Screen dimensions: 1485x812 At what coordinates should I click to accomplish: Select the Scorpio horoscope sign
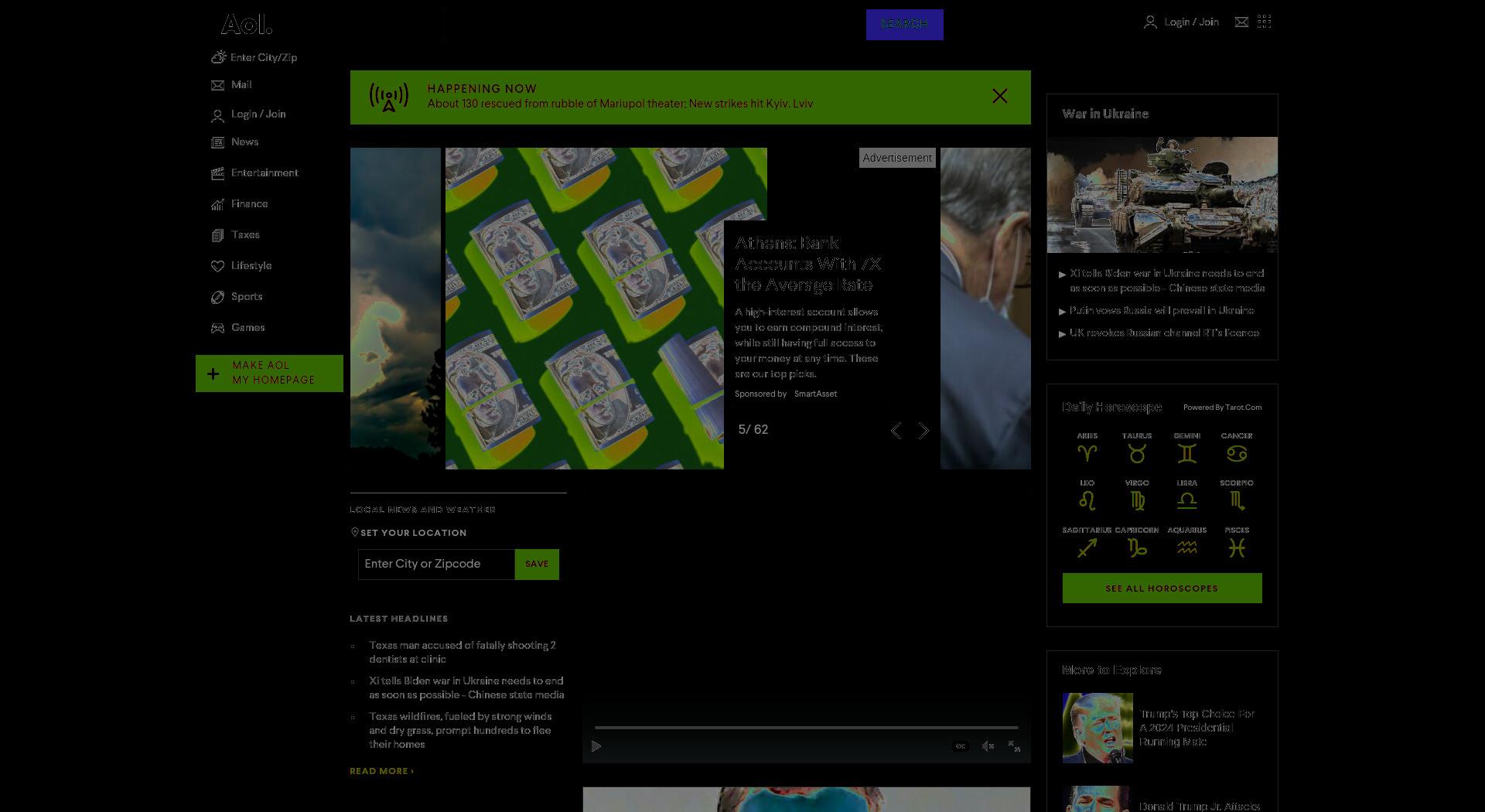(x=1237, y=495)
